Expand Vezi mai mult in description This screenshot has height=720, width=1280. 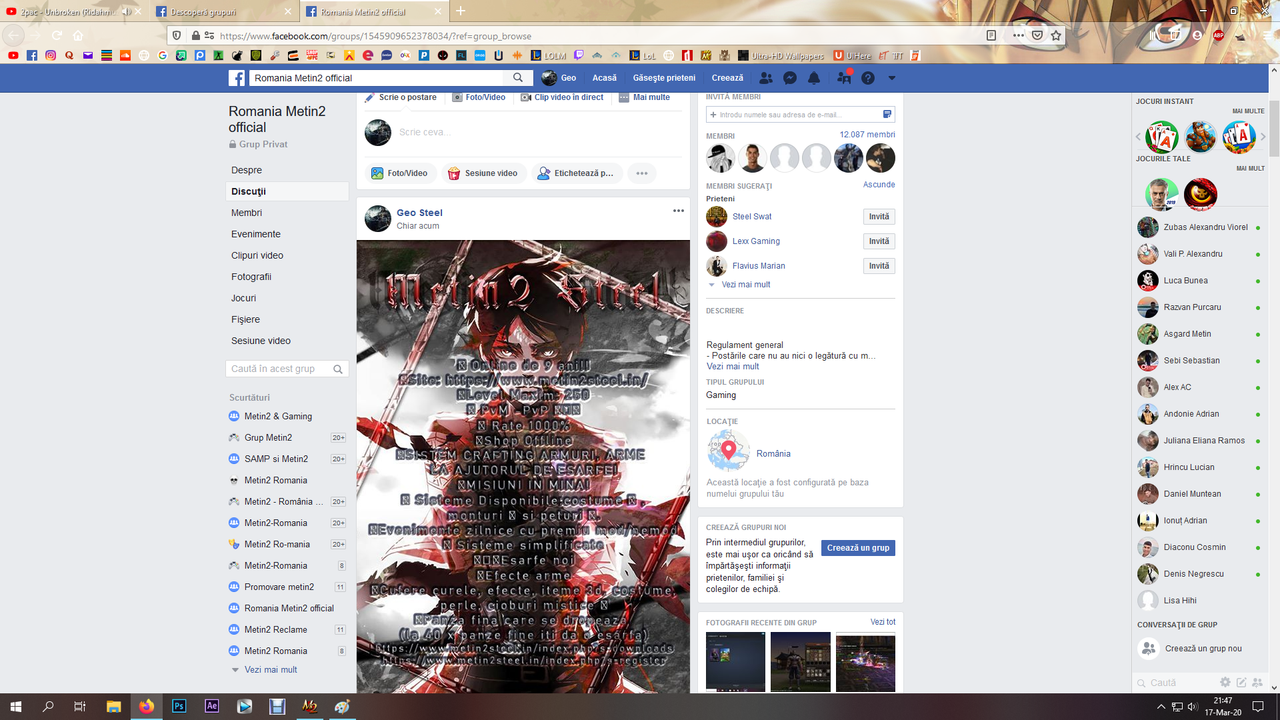[x=733, y=366]
